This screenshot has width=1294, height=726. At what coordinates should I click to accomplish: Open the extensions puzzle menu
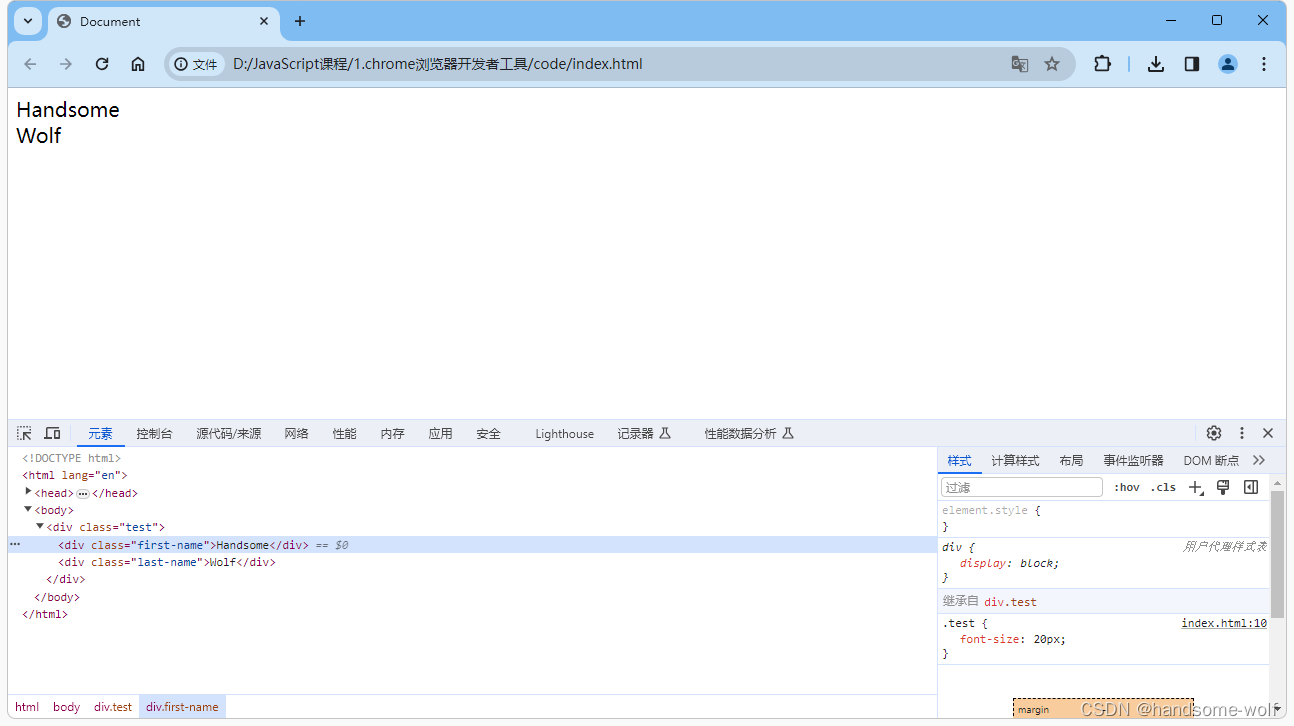point(1102,64)
